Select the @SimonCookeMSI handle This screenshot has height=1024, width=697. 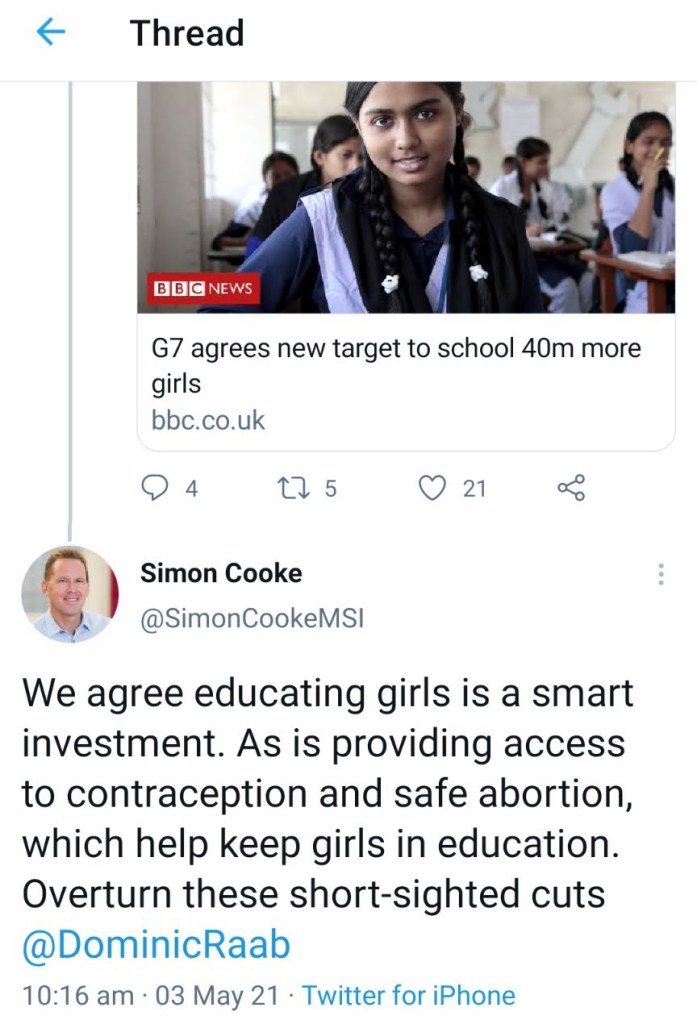pos(252,619)
